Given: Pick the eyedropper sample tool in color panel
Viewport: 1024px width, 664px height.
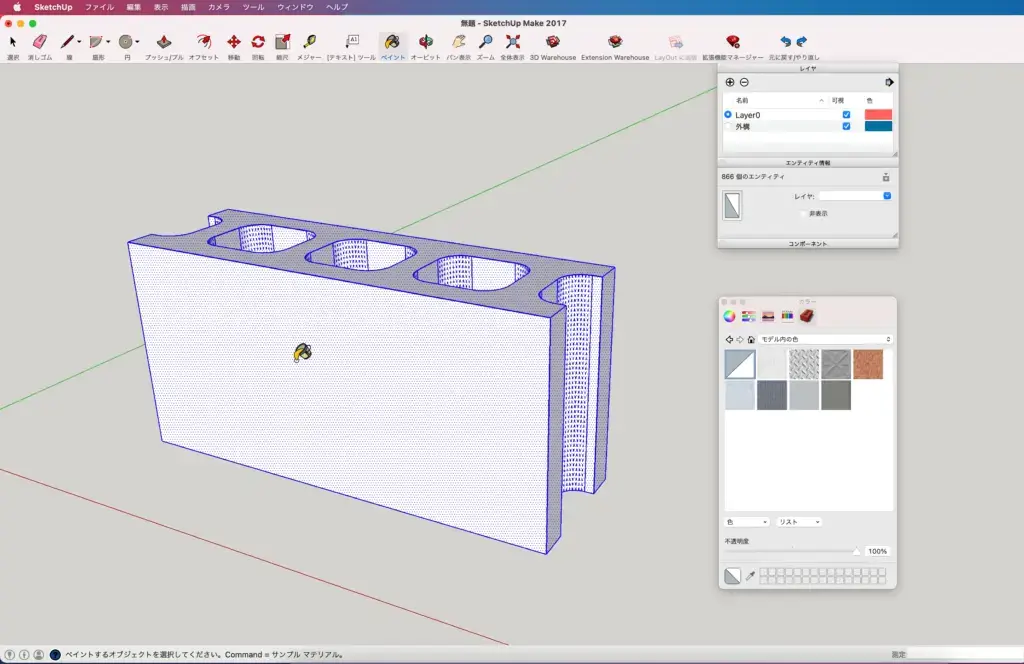Looking at the screenshot, I should coord(750,575).
